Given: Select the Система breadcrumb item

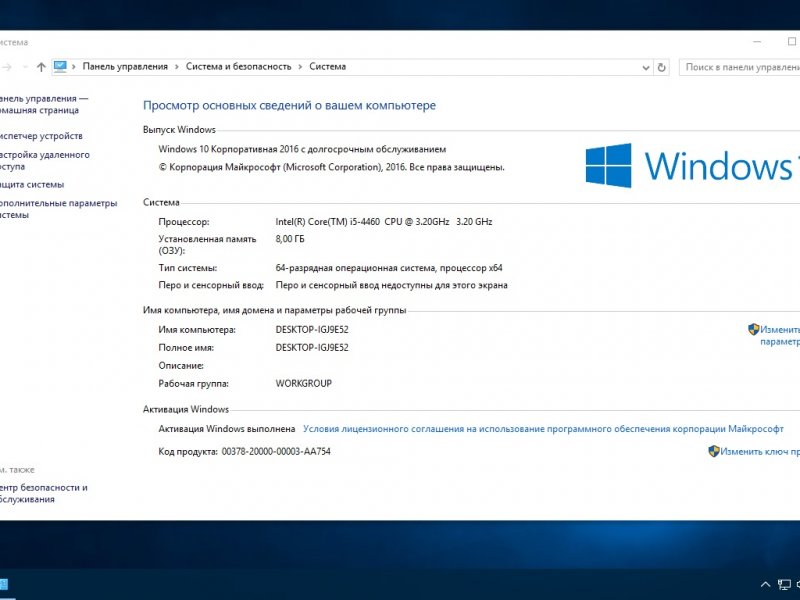Looking at the screenshot, I should 328,66.
